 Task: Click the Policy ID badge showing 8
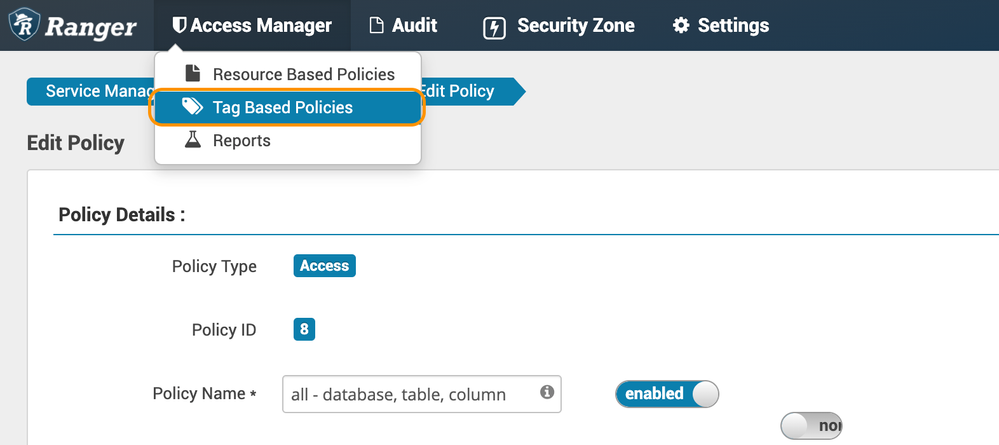click(304, 329)
